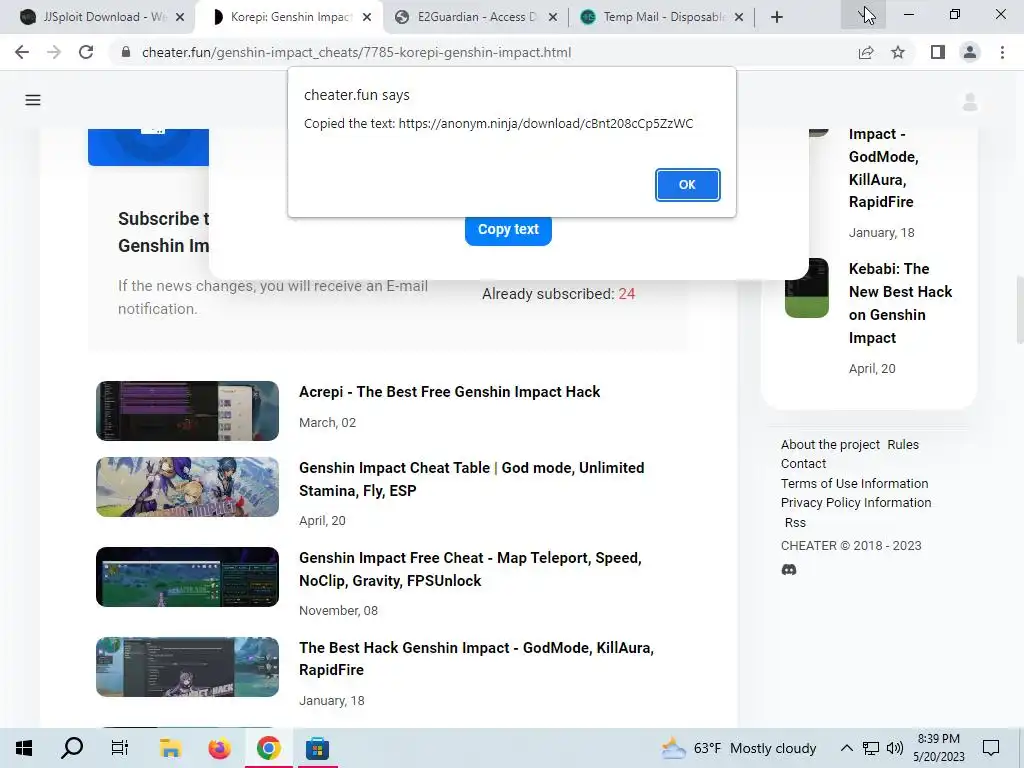This screenshot has height=768, width=1024.
Task: Open the Rules footer link
Action: point(903,444)
